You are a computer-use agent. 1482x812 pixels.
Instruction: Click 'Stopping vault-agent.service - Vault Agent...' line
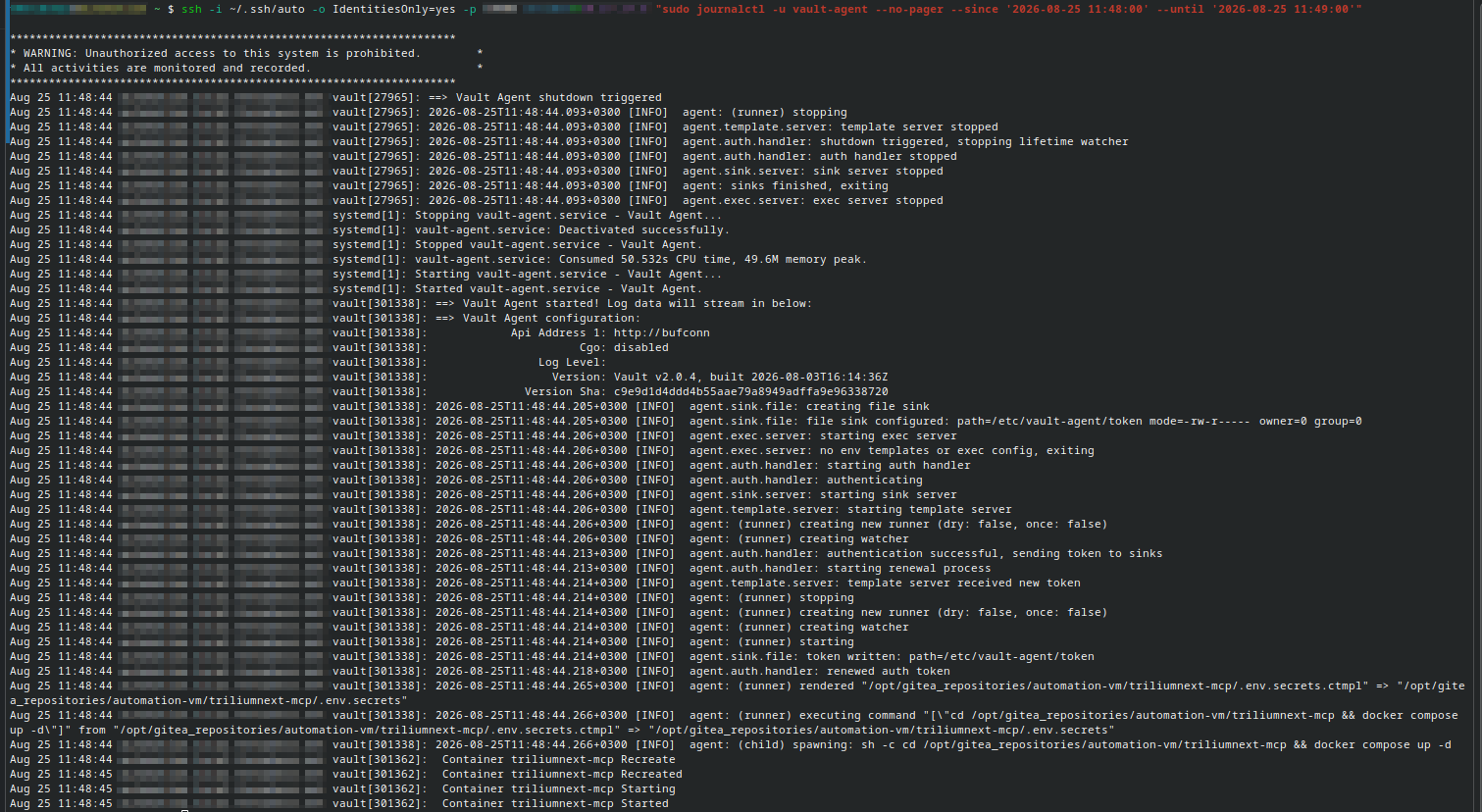coord(568,215)
